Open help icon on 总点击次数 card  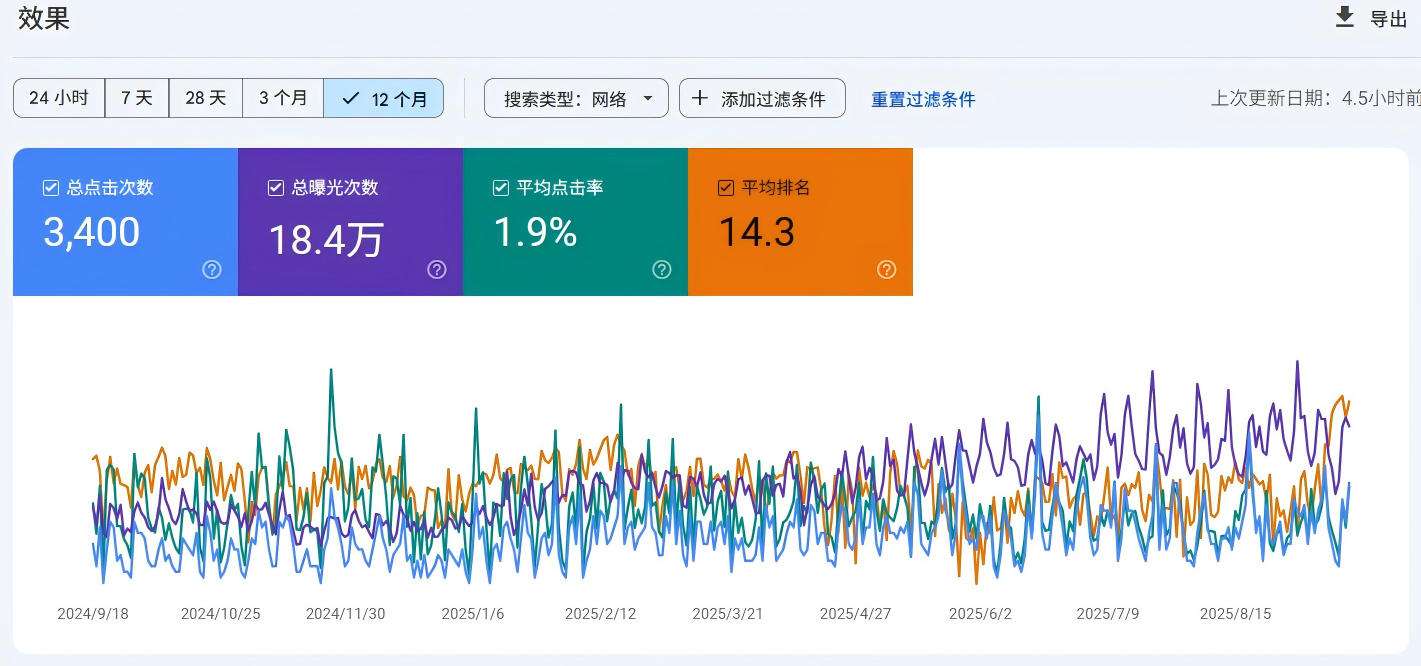click(212, 269)
